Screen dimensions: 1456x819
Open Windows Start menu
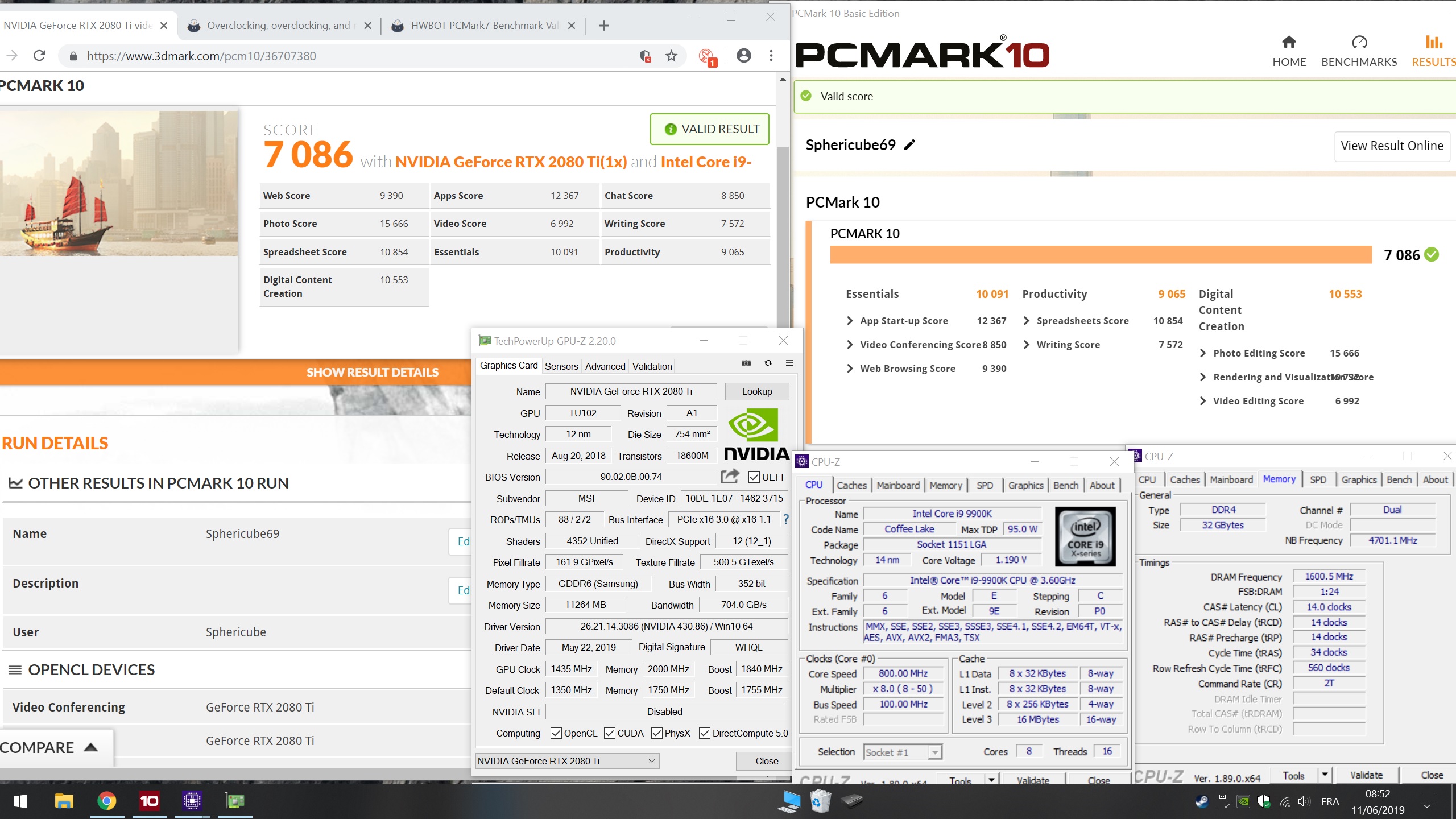[20, 801]
